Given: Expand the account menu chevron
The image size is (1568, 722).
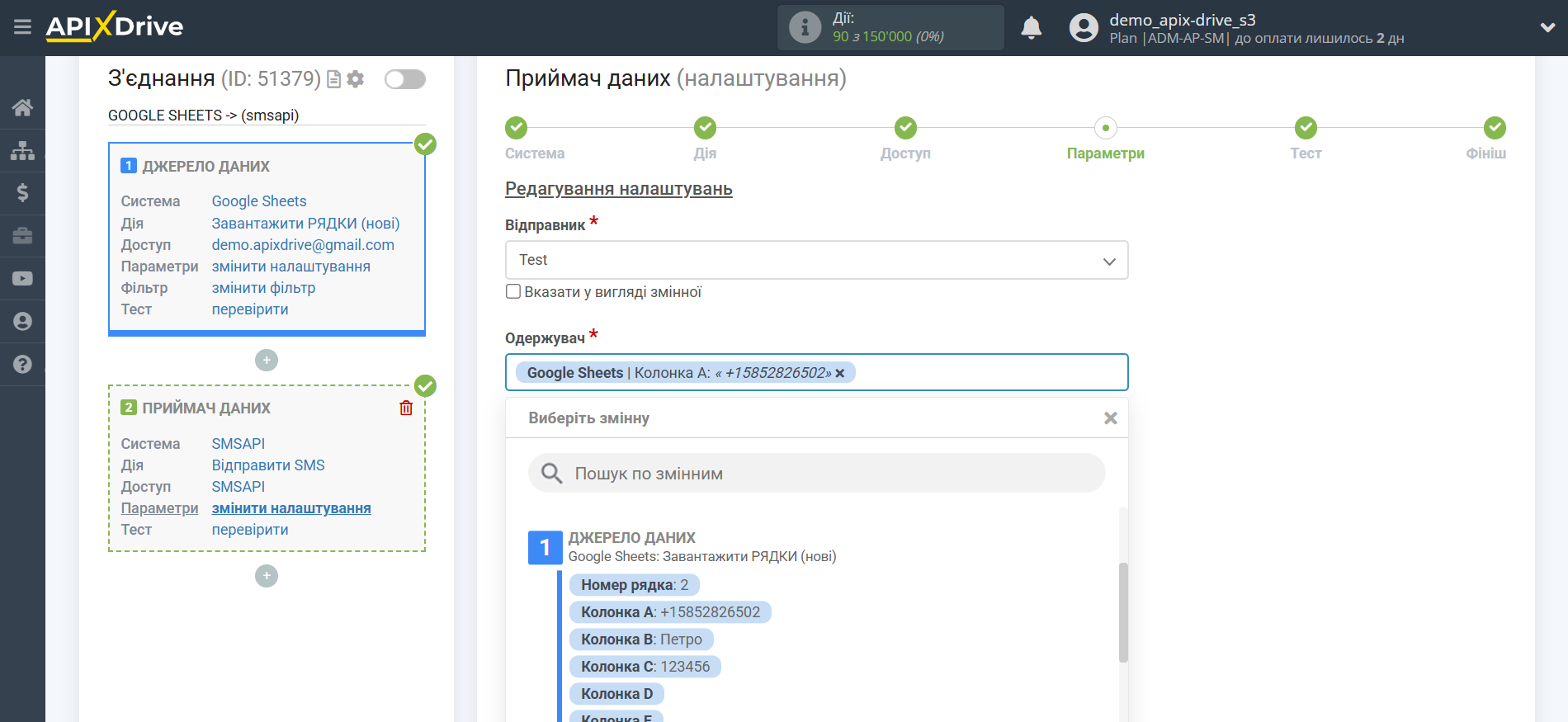Looking at the screenshot, I should [1547, 27].
